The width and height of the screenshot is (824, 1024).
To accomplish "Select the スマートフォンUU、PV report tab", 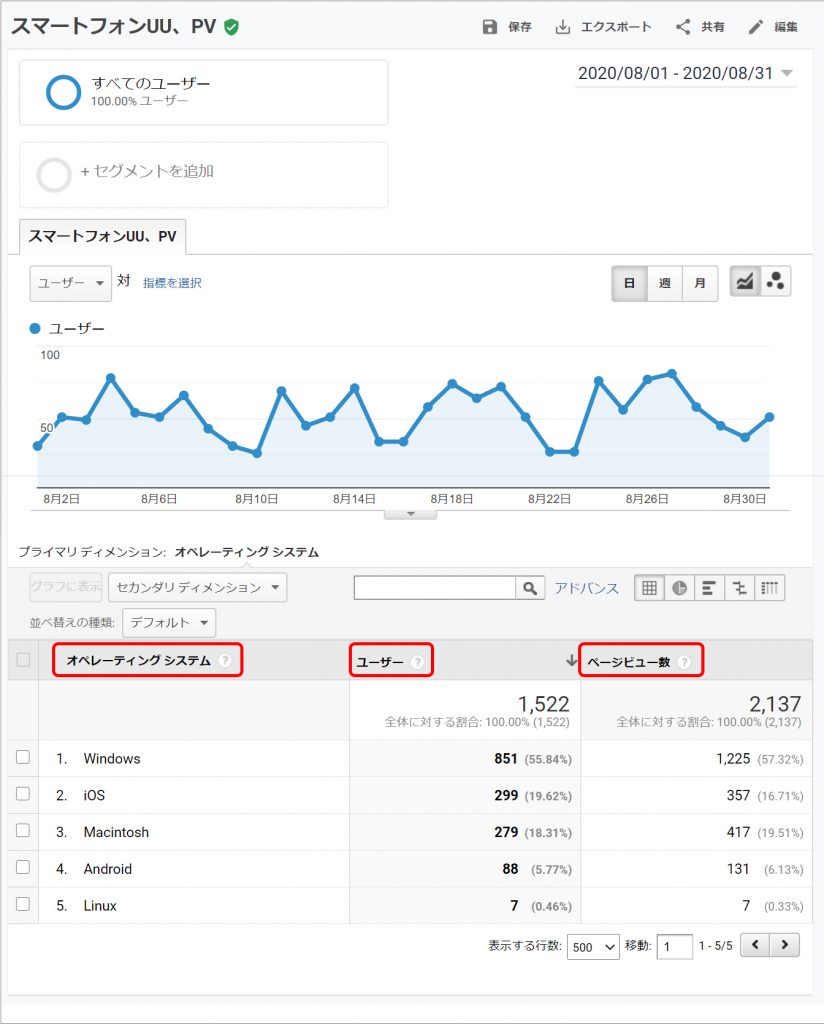I will click(x=103, y=236).
